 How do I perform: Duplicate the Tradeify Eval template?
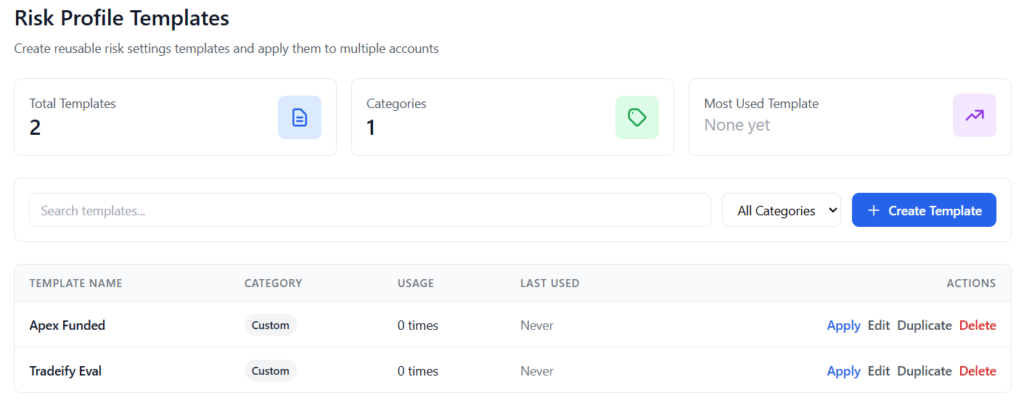(924, 371)
